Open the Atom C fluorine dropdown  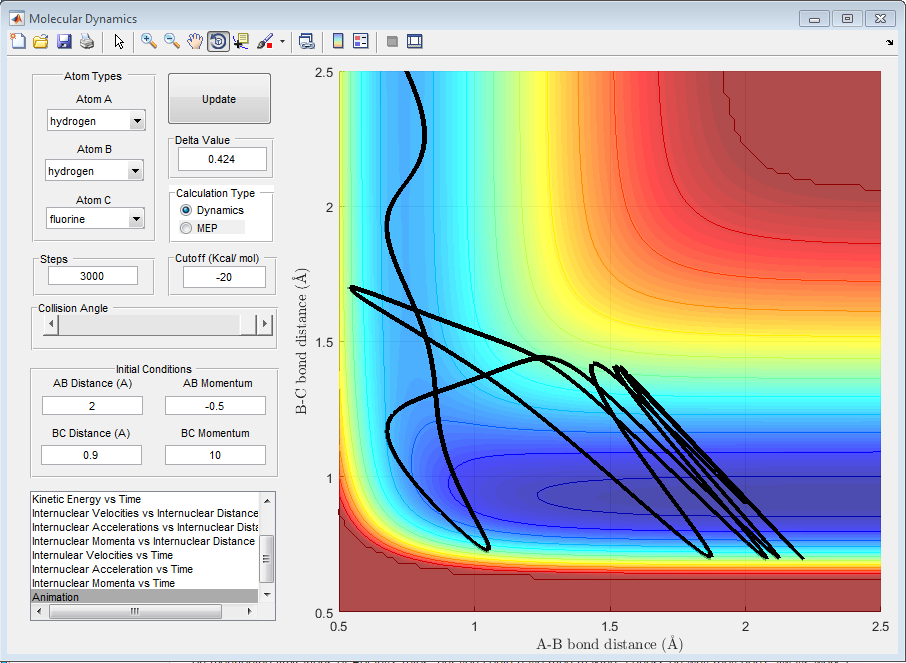point(137,218)
